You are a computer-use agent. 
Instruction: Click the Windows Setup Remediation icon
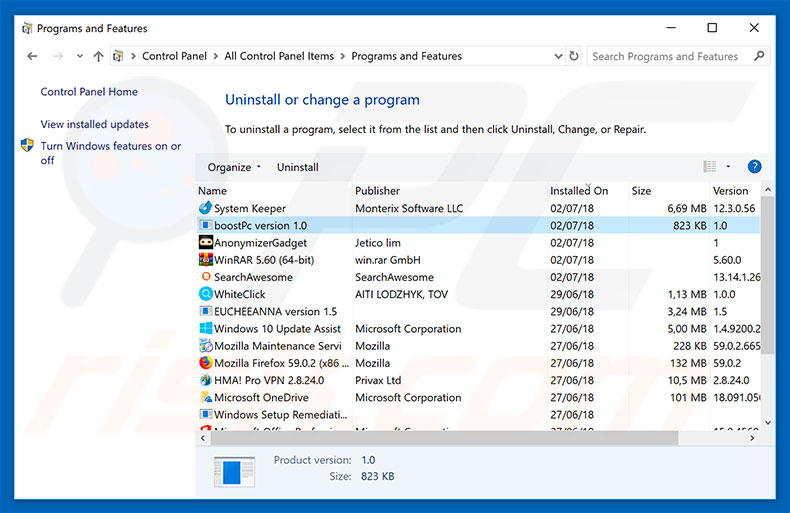coord(206,414)
